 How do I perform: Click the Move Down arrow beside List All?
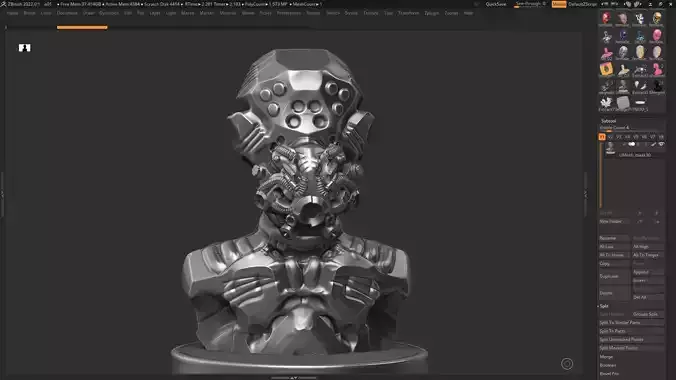coord(657,213)
